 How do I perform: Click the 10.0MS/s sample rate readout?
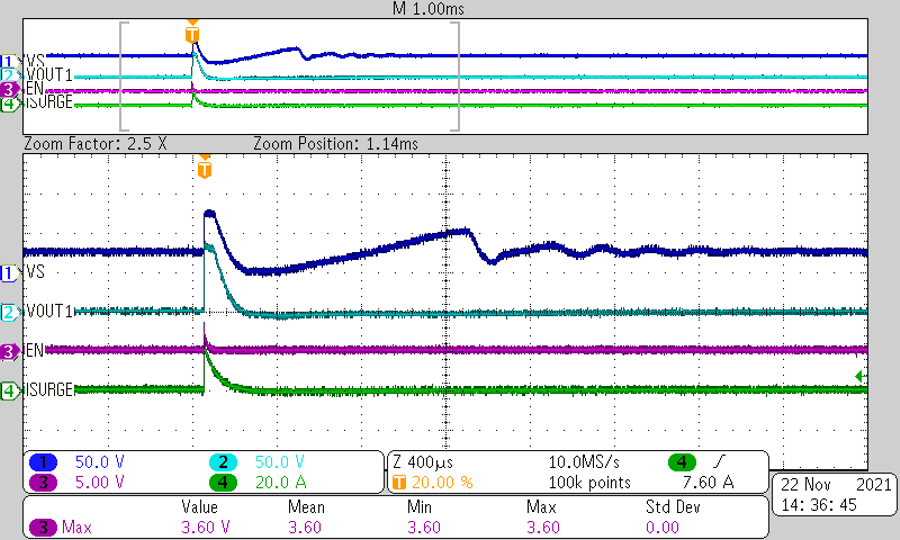pos(584,462)
